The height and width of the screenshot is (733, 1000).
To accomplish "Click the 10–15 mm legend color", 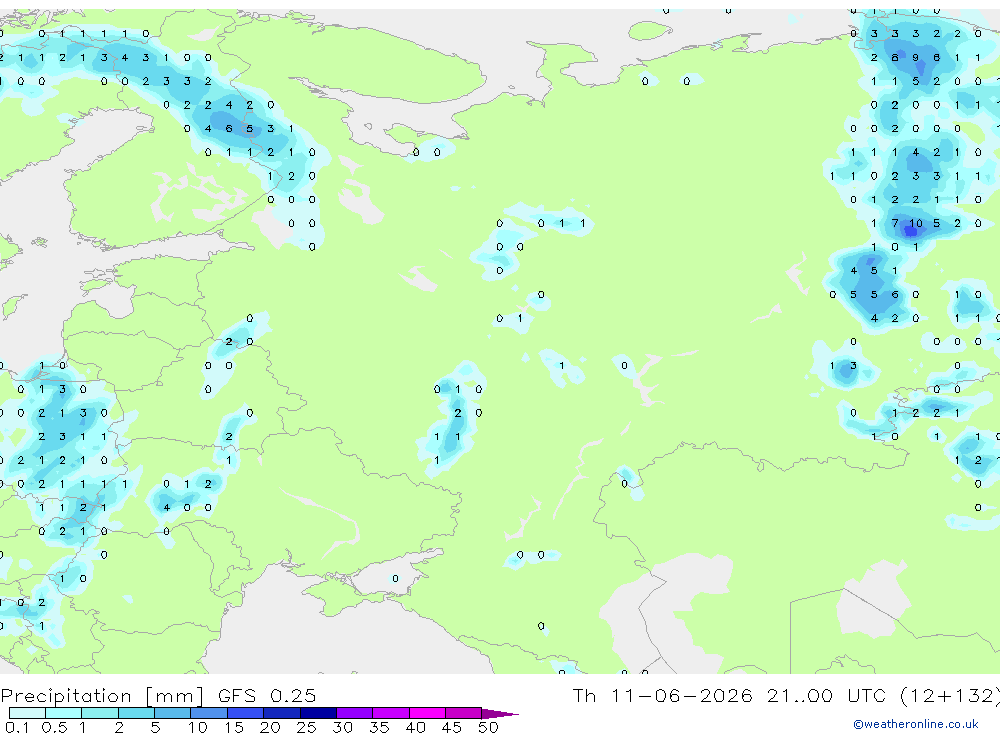I will pos(209,713).
